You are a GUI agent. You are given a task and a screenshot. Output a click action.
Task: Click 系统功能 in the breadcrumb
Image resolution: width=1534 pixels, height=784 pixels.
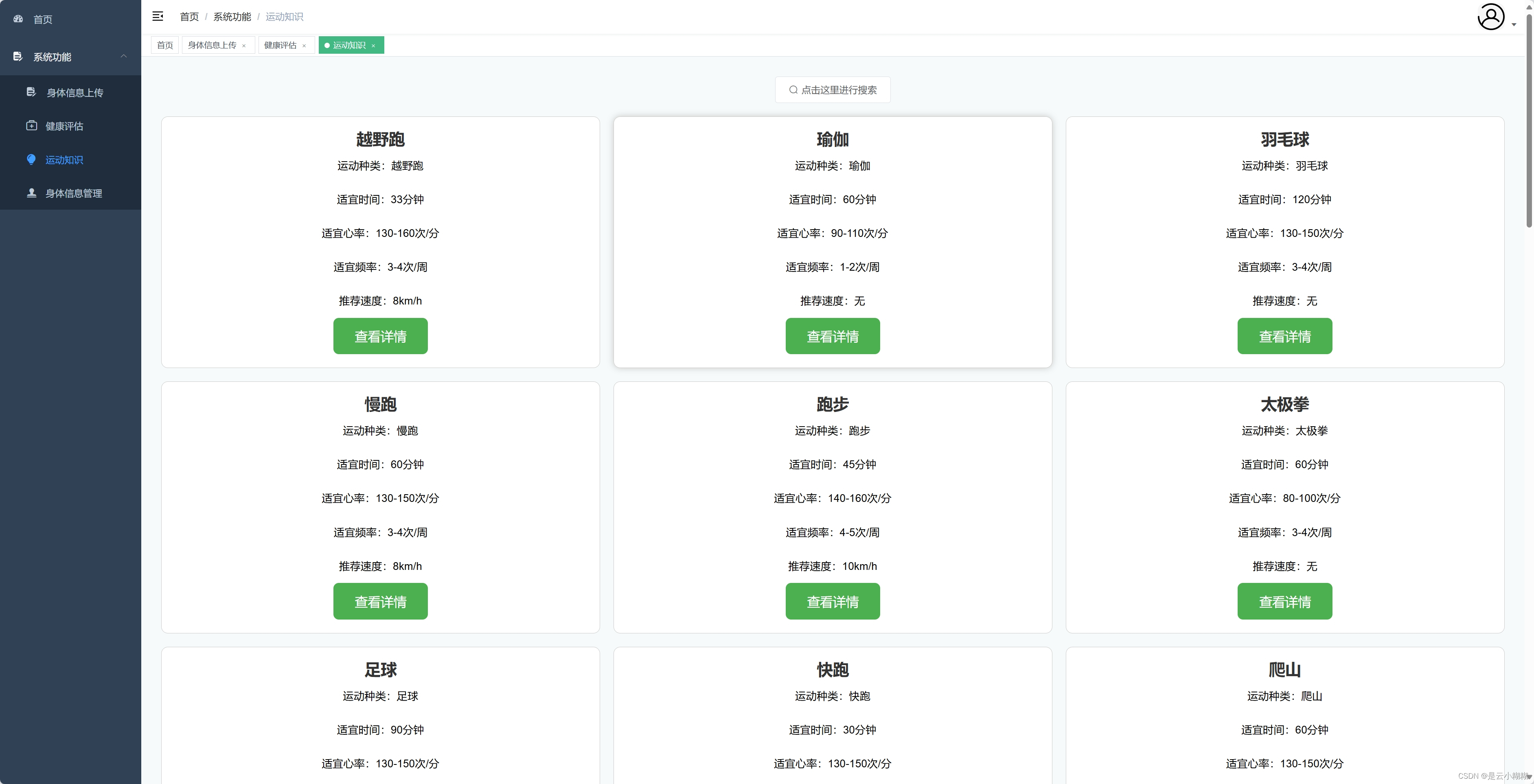232,17
